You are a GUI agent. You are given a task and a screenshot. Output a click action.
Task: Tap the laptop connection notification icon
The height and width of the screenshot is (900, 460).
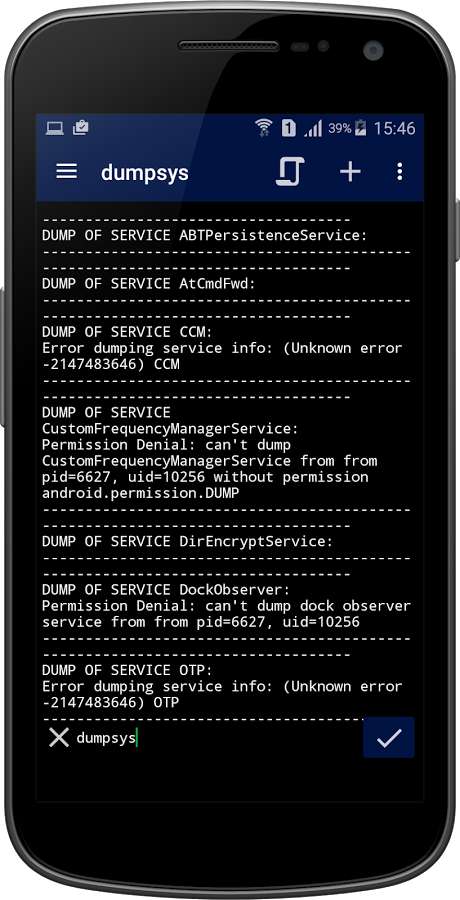55,128
